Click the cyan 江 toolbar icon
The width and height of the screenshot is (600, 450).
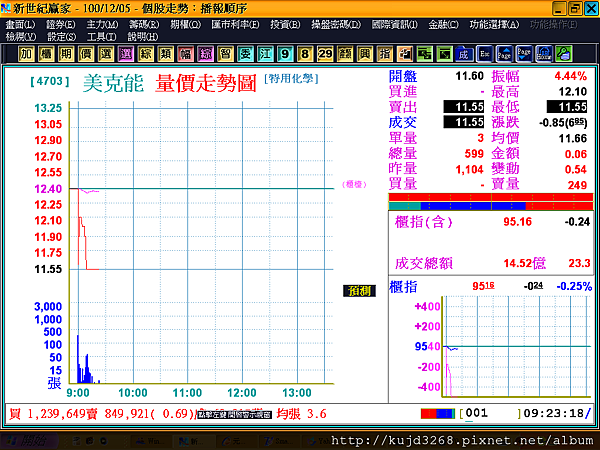265,54
